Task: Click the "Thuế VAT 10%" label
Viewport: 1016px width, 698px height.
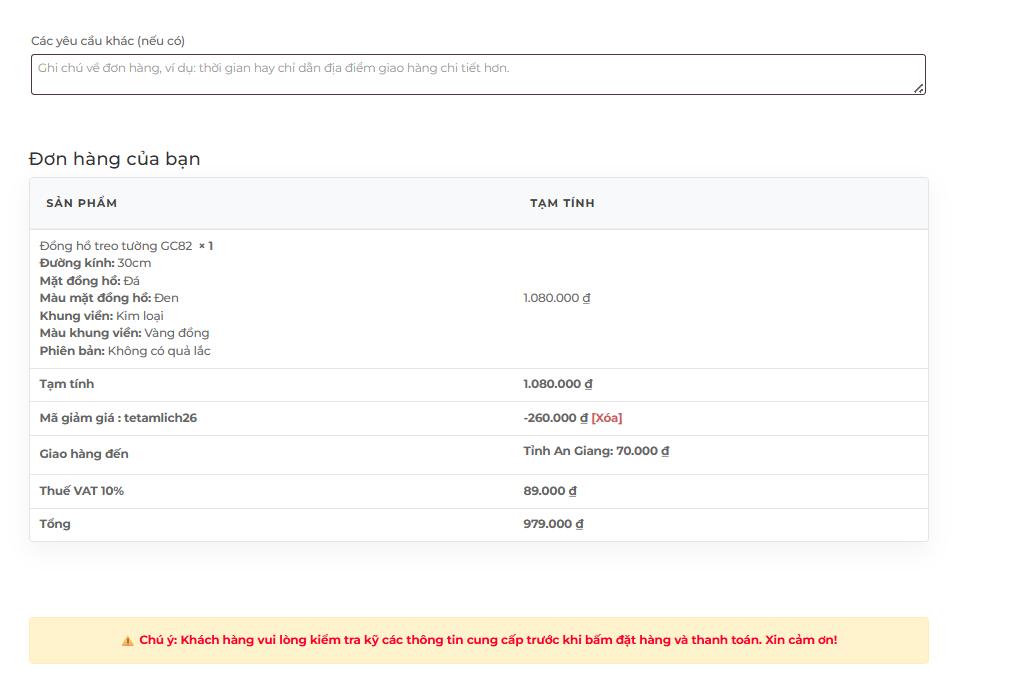Action: tap(82, 491)
